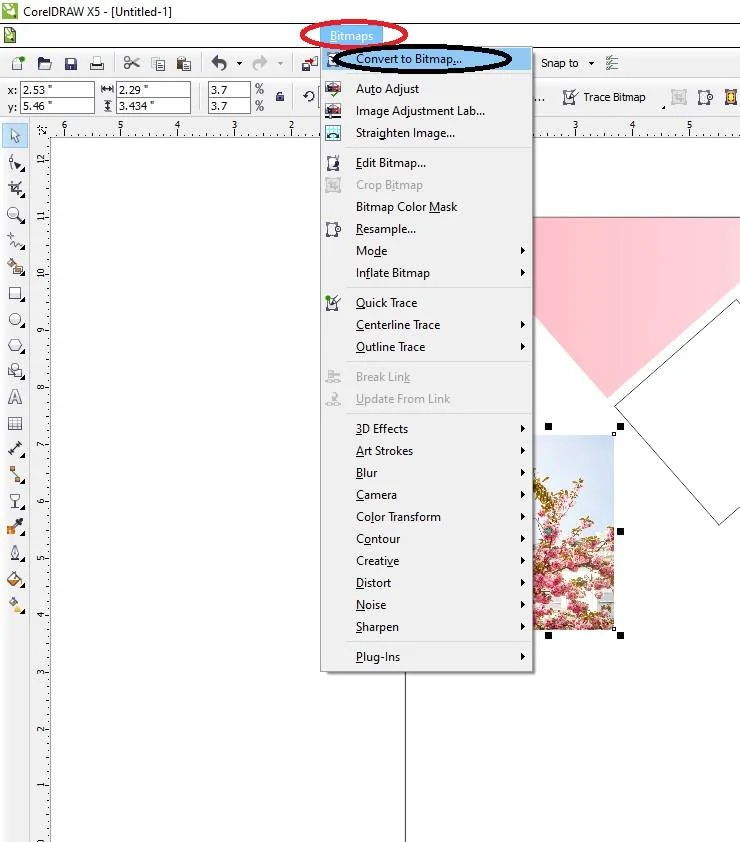740x842 pixels.
Task: Select the Interactive Blend tool
Action: (x=15, y=502)
